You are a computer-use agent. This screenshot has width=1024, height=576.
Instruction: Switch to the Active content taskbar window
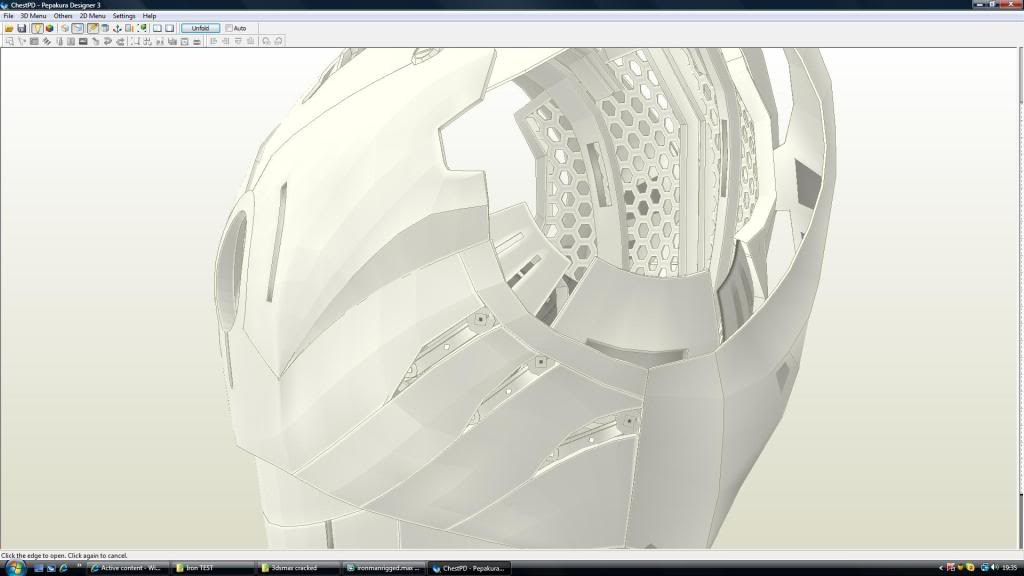click(x=127, y=568)
